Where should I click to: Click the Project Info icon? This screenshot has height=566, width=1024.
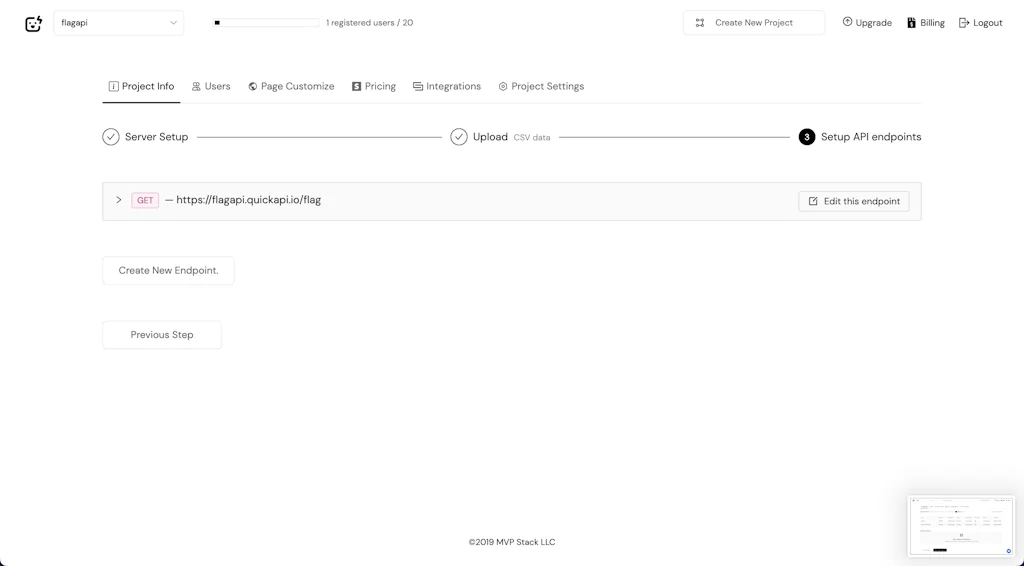pyautogui.click(x=113, y=86)
